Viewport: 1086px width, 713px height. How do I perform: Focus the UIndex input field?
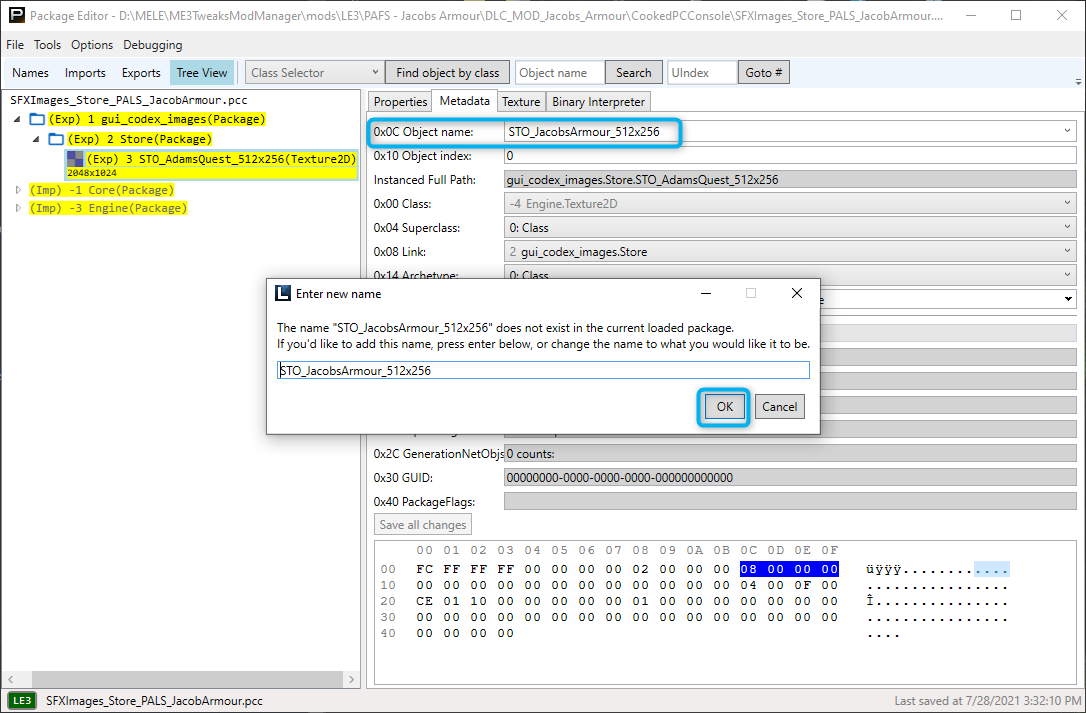702,73
